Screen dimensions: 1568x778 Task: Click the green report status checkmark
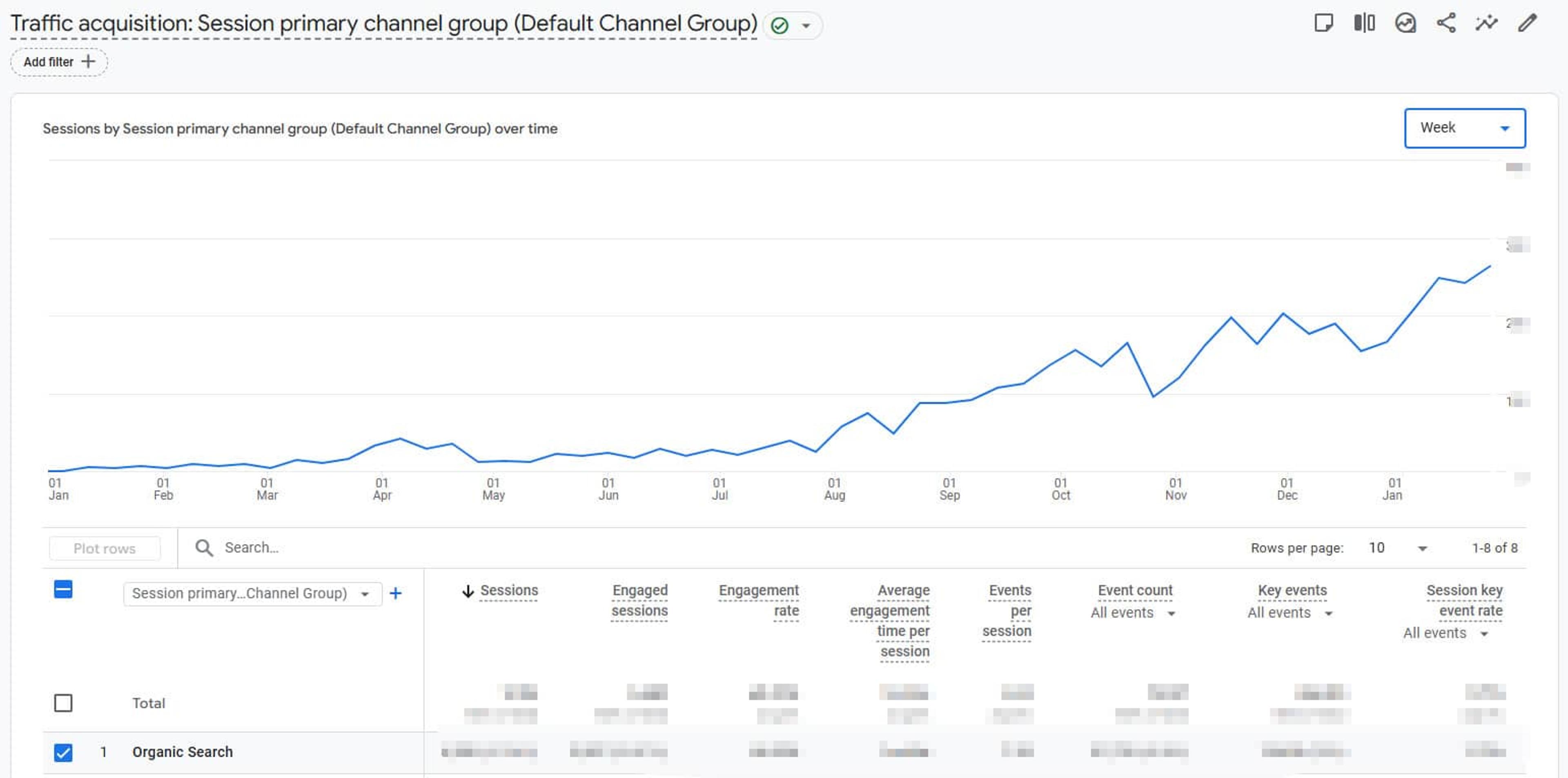pos(779,26)
